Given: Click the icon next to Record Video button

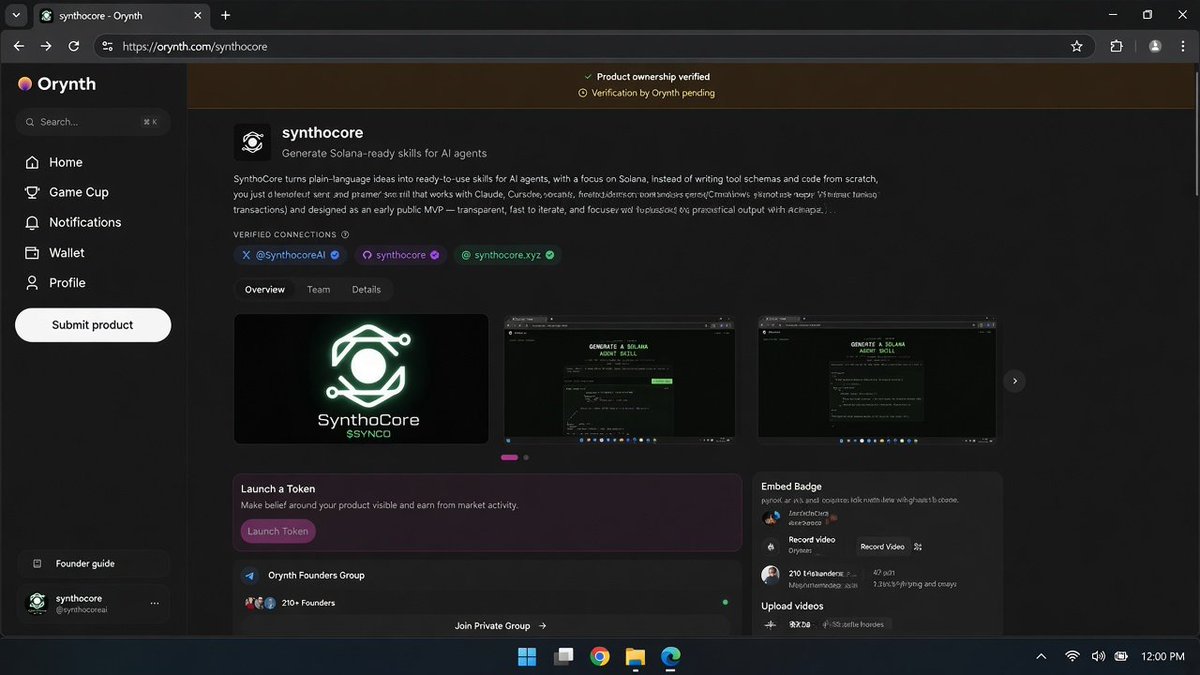Looking at the screenshot, I should 918,547.
